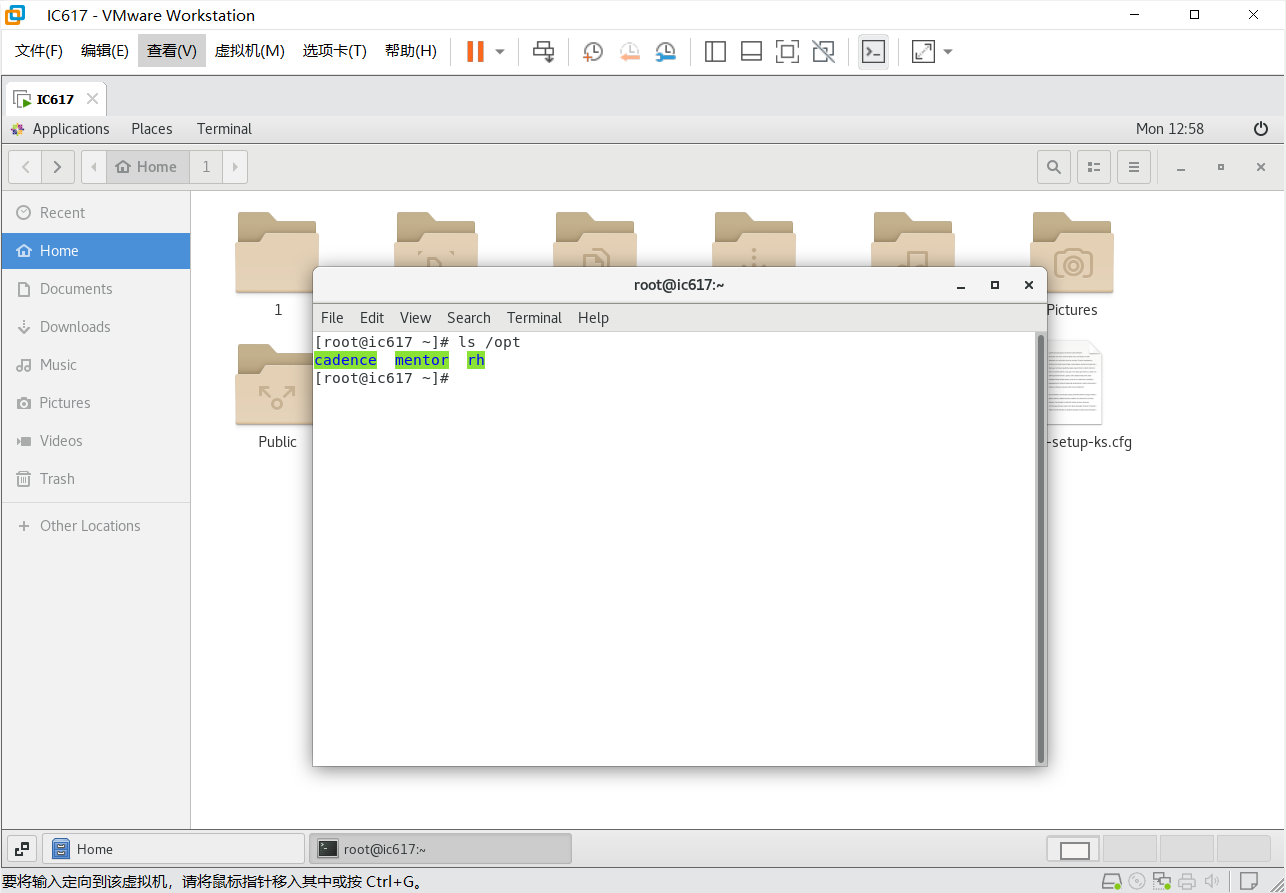The image size is (1286, 893).
Task: Open the terminal Edit menu
Action: click(x=372, y=318)
